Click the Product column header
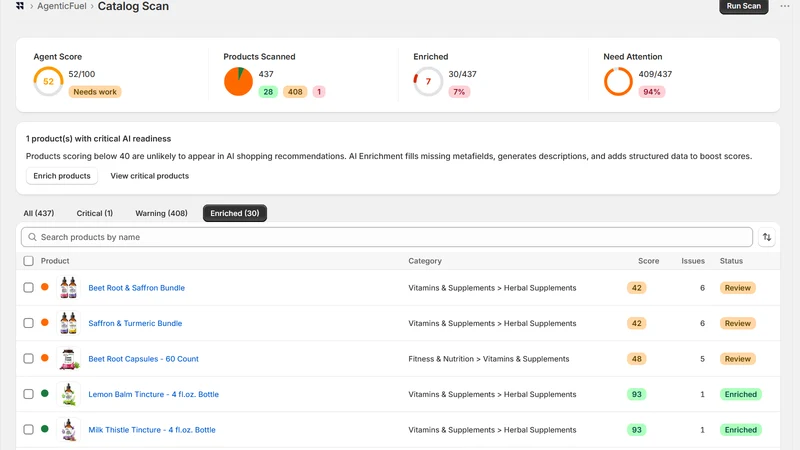 55,261
